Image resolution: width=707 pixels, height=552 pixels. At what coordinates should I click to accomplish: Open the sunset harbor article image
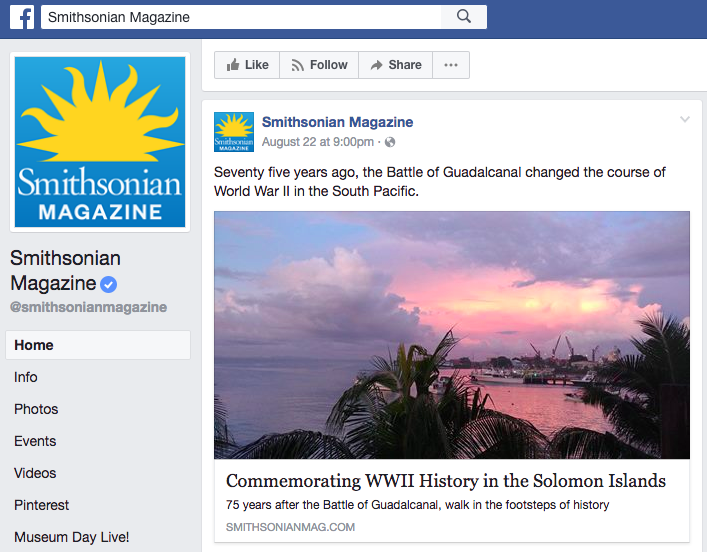(452, 335)
